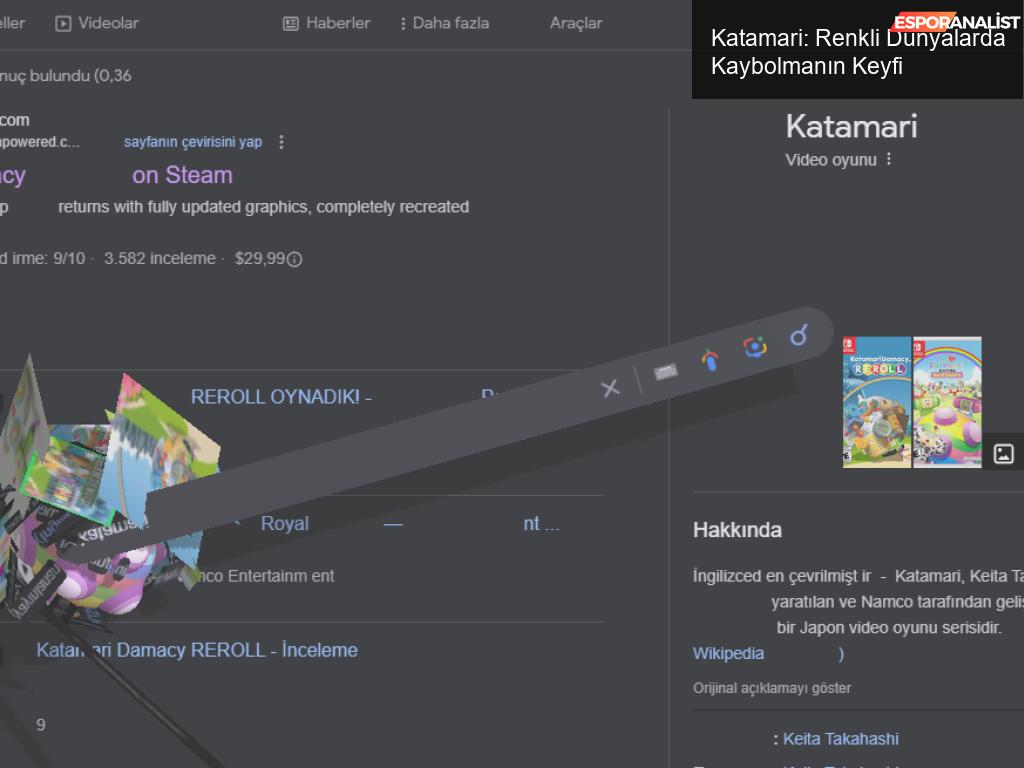
Task: Open three-dot options for the Steam result
Action: pos(281,142)
